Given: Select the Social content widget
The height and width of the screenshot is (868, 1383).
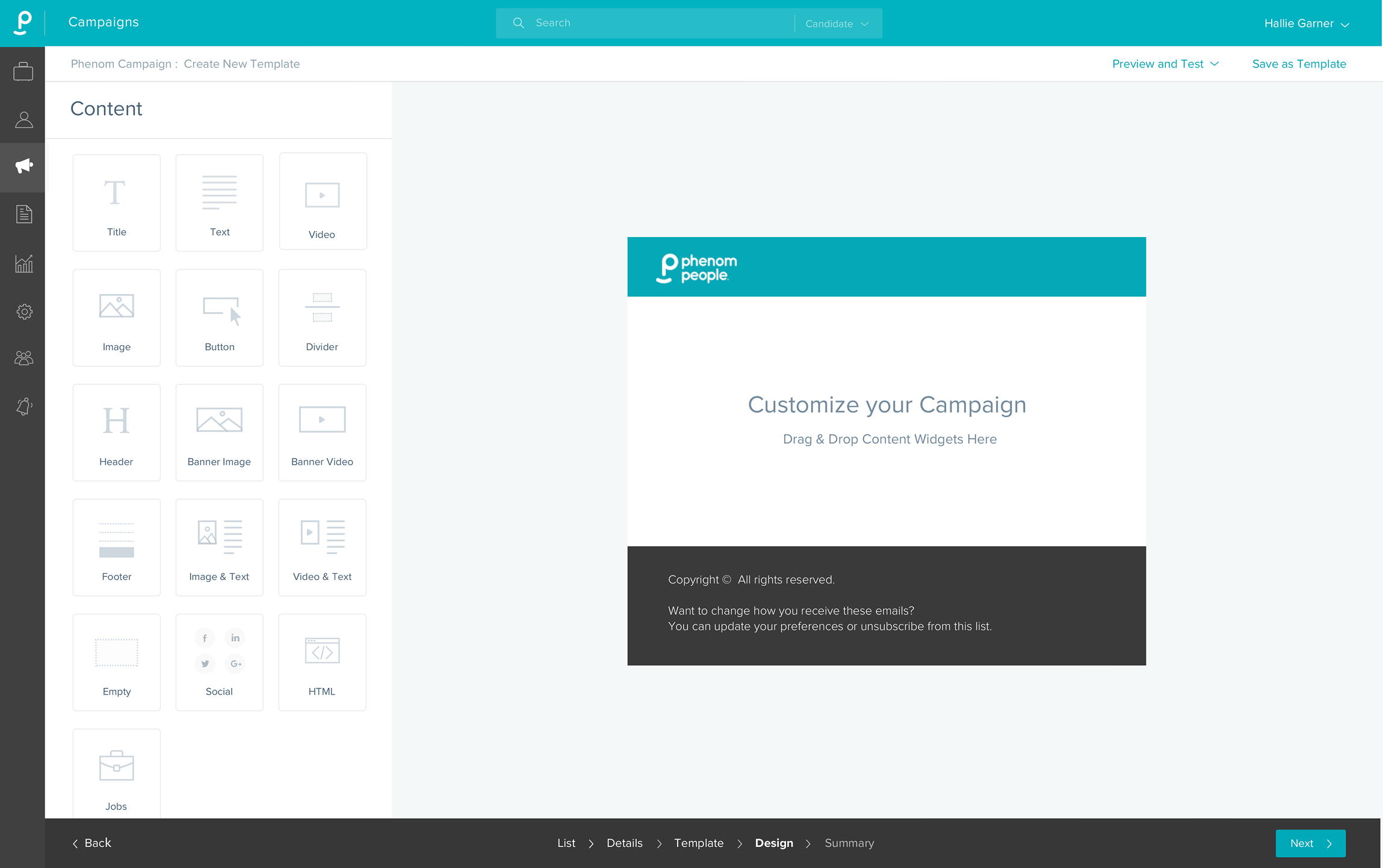Looking at the screenshot, I should pos(219,662).
